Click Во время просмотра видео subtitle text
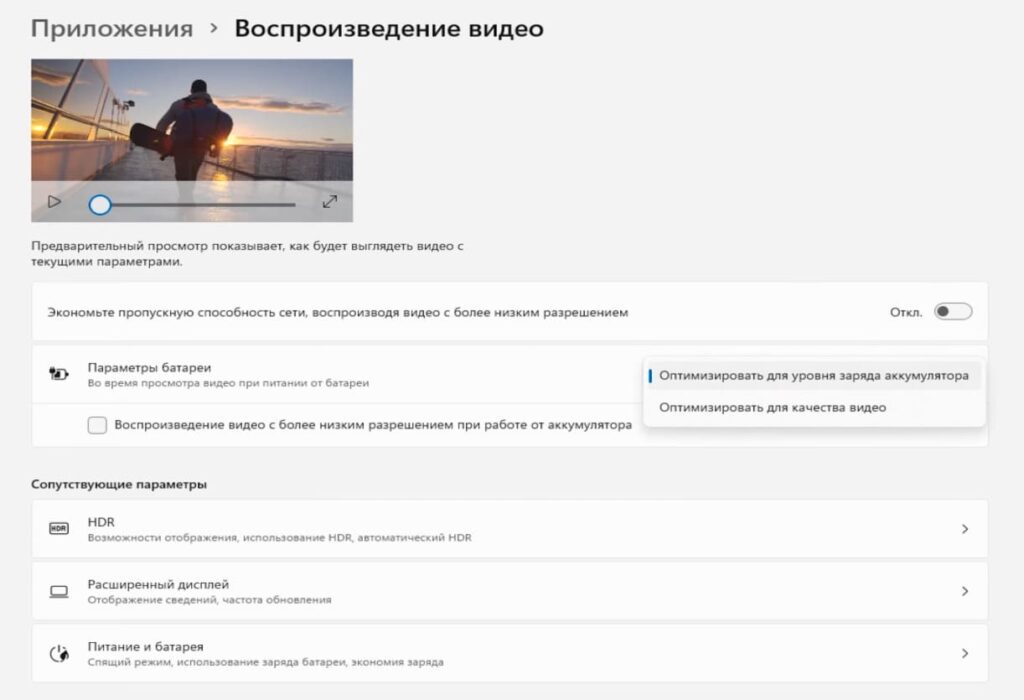The image size is (1024, 700). [x=228, y=383]
